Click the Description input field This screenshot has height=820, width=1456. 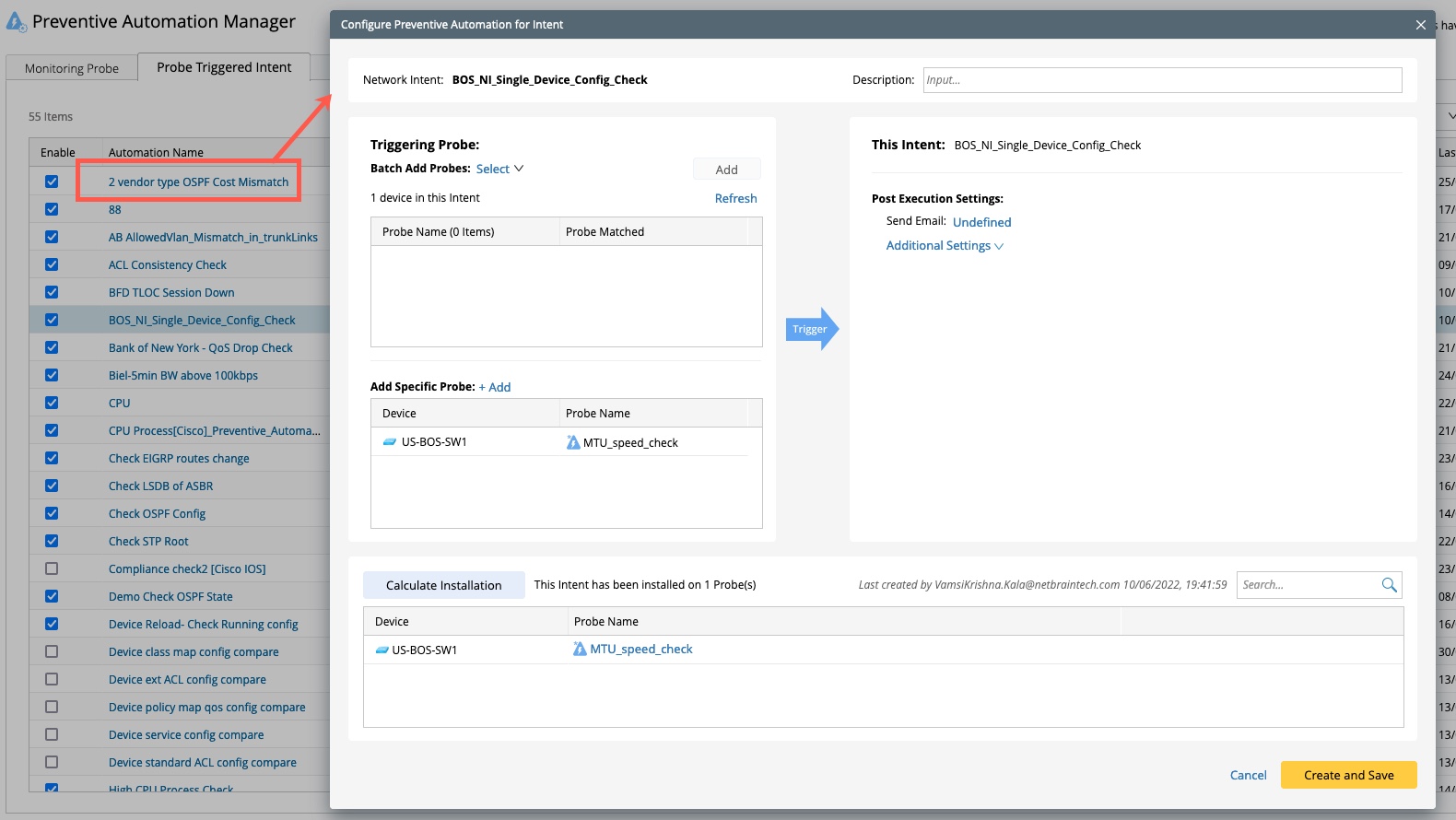coord(1162,80)
